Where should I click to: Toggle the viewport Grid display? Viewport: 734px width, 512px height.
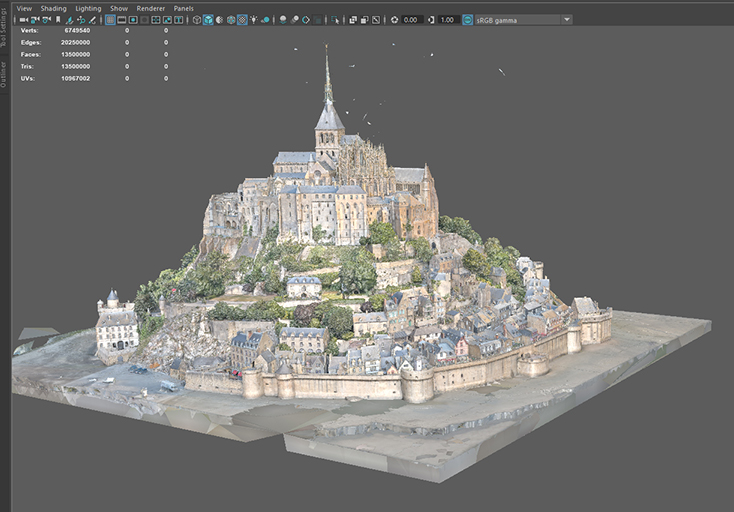[110, 20]
